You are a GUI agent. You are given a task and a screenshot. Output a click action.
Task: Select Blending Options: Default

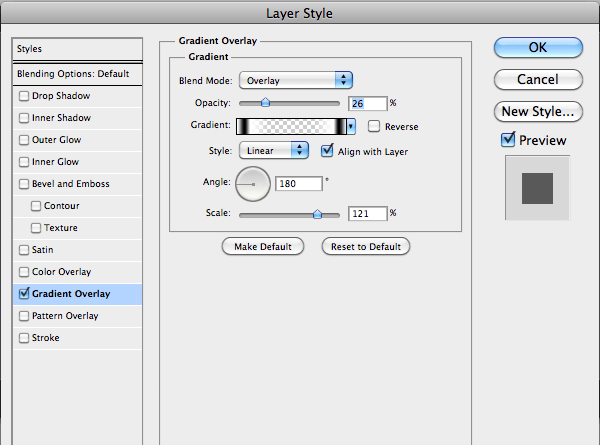(x=78, y=74)
